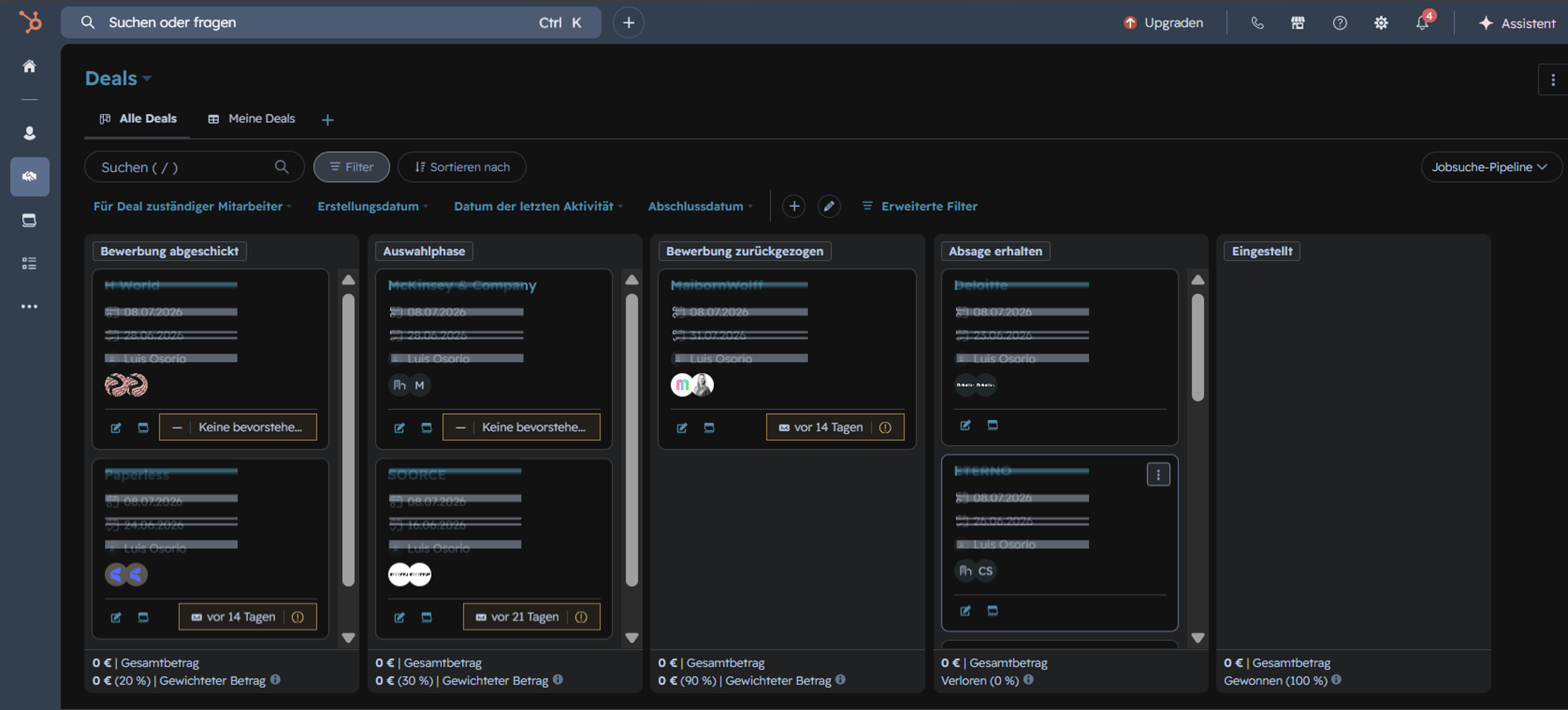The width and height of the screenshot is (1568, 710).
Task: Click the edit note icon on MaibornWolff card
Action: pos(682,428)
